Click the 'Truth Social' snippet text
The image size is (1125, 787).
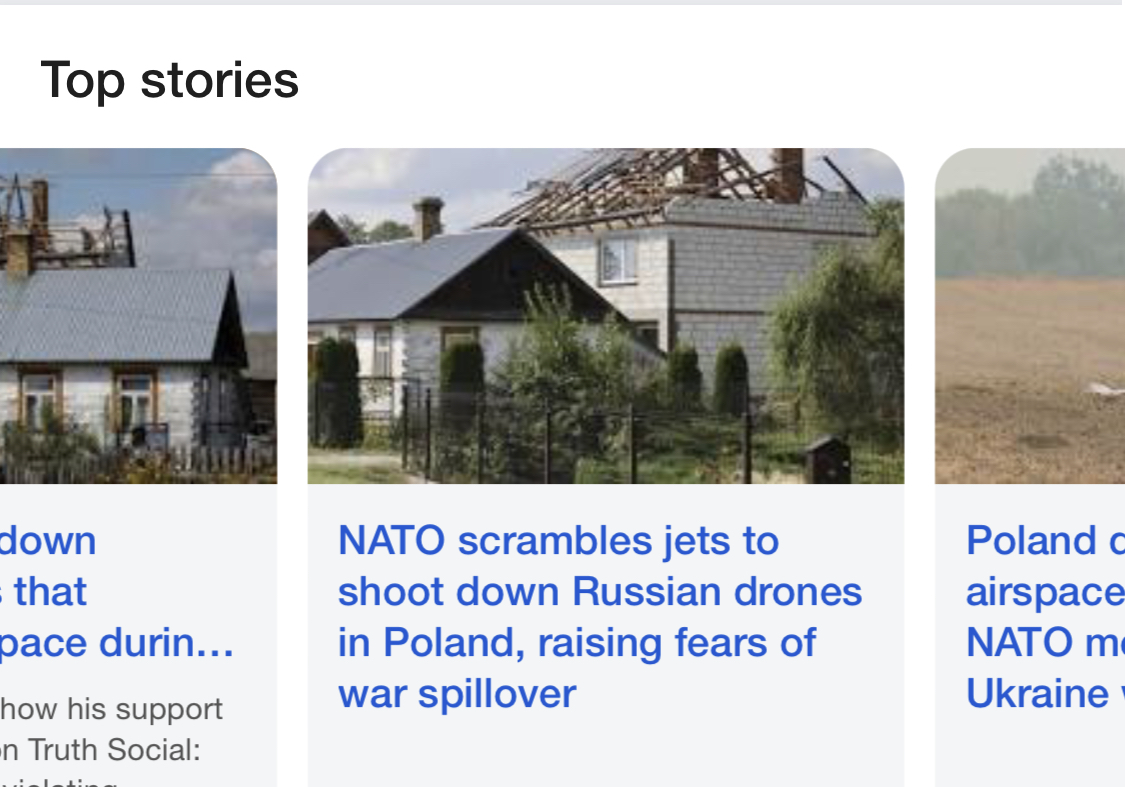tap(100, 750)
